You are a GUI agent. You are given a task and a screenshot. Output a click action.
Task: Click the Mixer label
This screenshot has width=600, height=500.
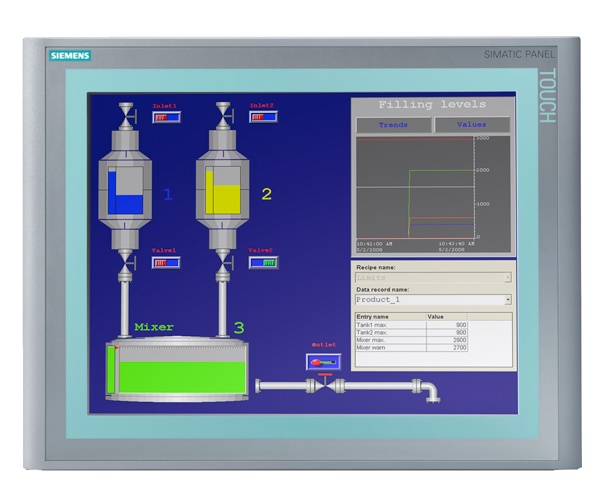tap(154, 327)
